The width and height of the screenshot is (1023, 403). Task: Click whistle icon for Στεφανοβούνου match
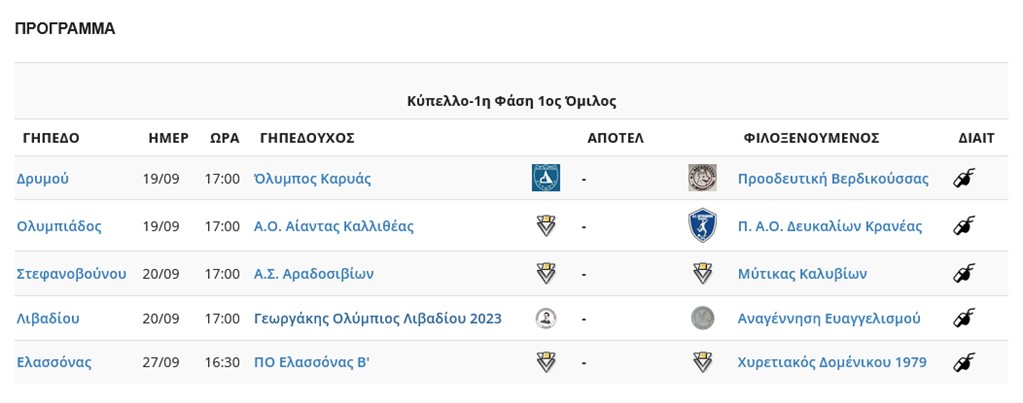click(964, 273)
